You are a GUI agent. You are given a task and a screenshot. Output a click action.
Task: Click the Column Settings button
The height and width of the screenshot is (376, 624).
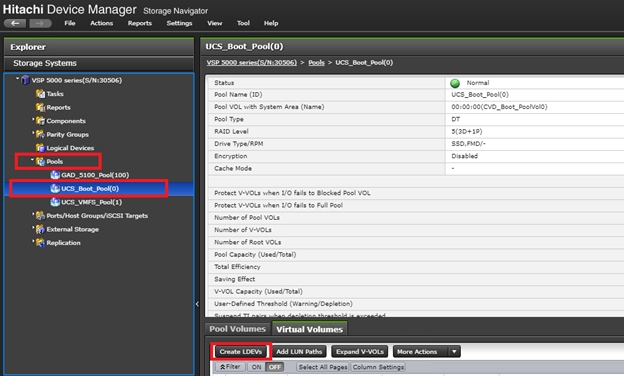(x=378, y=367)
